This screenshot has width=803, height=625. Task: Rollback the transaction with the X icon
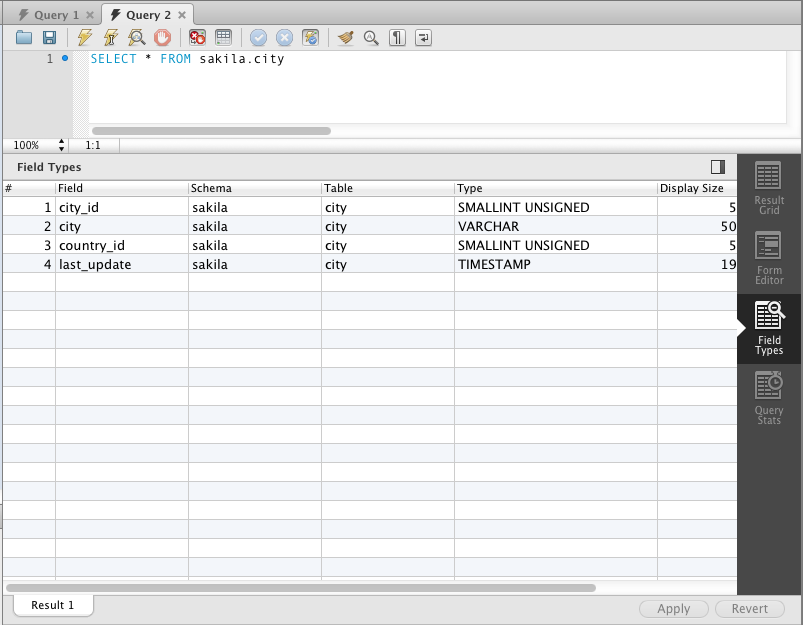coord(284,37)
